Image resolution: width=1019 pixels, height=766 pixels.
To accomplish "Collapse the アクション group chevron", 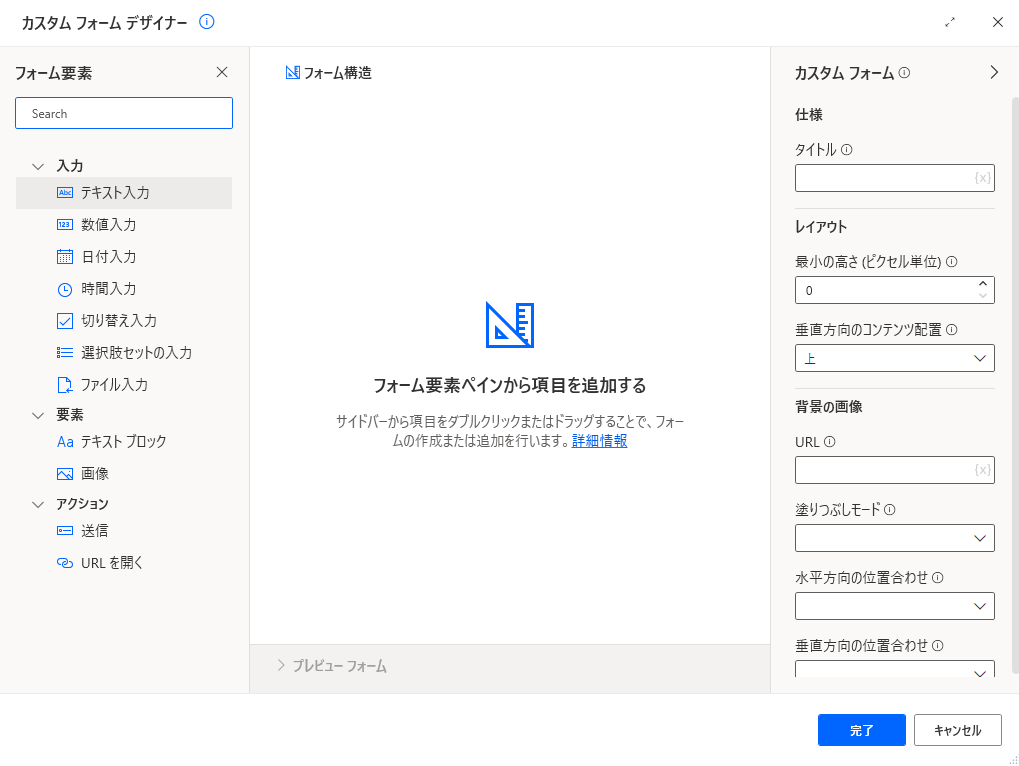I will [38, 504].
